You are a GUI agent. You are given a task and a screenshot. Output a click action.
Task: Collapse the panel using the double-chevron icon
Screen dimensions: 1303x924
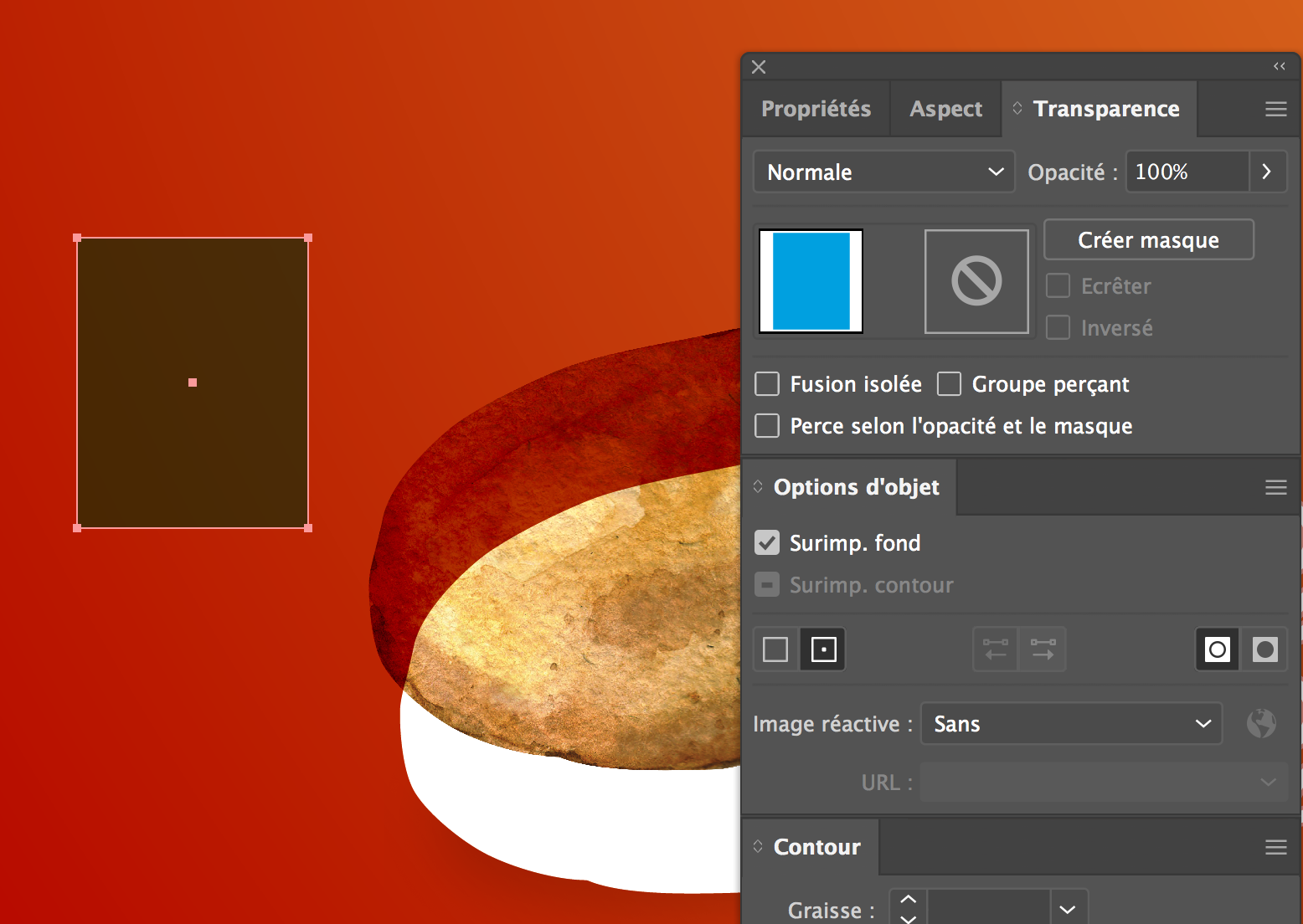1279,66
